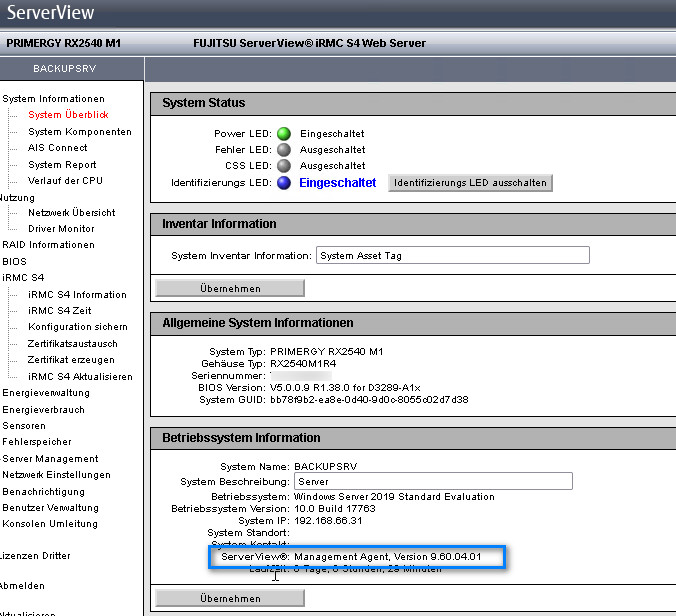Open Benachrichtigung section
The image size is (676, 616).
coord(44,492)
